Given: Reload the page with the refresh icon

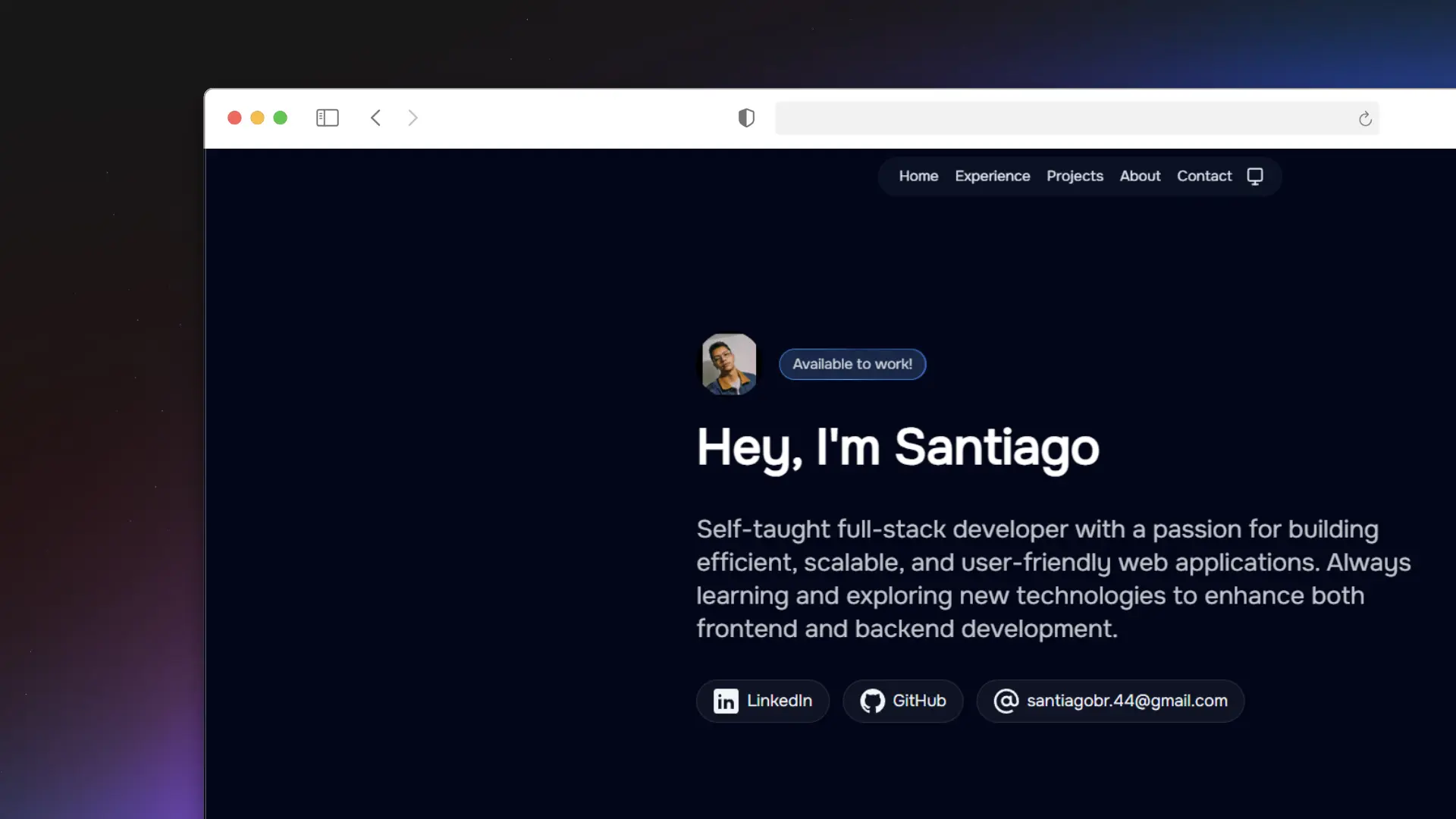Looking at the screenshot, I should click(1365, 118).
